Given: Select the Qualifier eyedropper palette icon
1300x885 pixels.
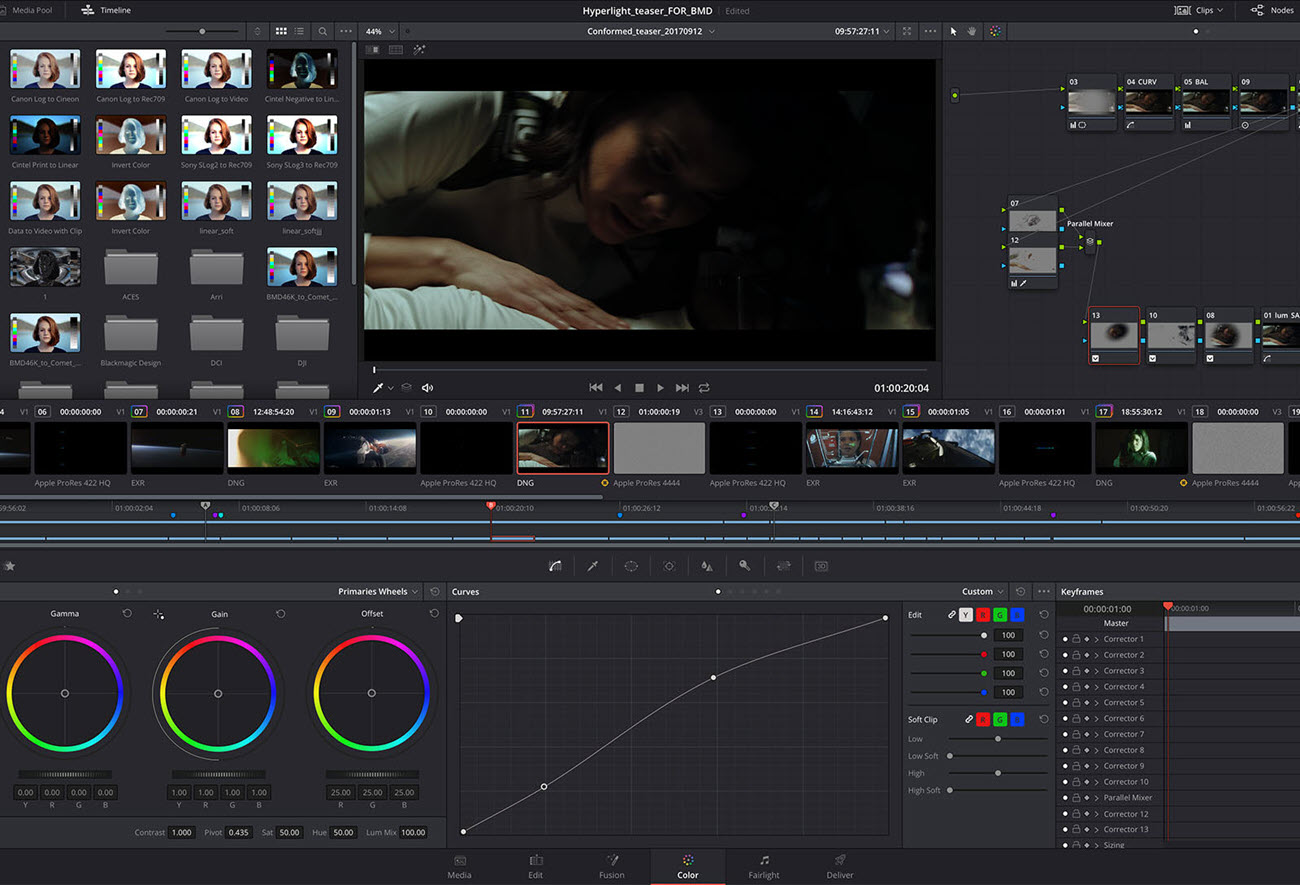Looking at the screenshot, I should (593, 566).
